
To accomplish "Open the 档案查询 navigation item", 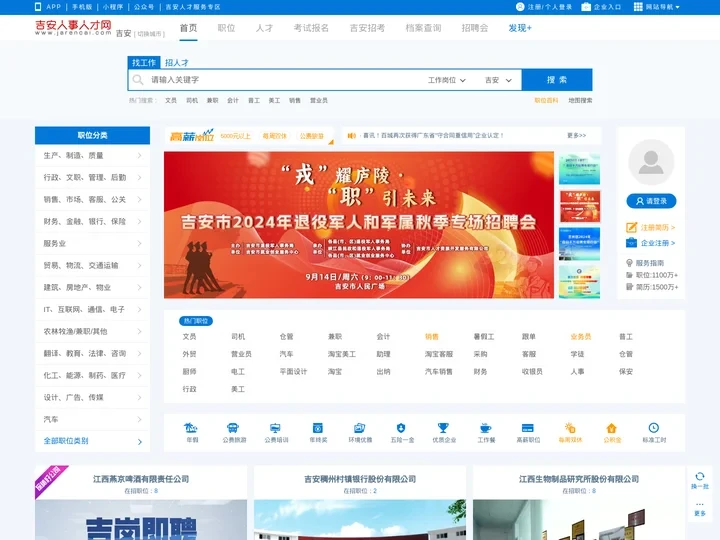I will click(423, 28).
